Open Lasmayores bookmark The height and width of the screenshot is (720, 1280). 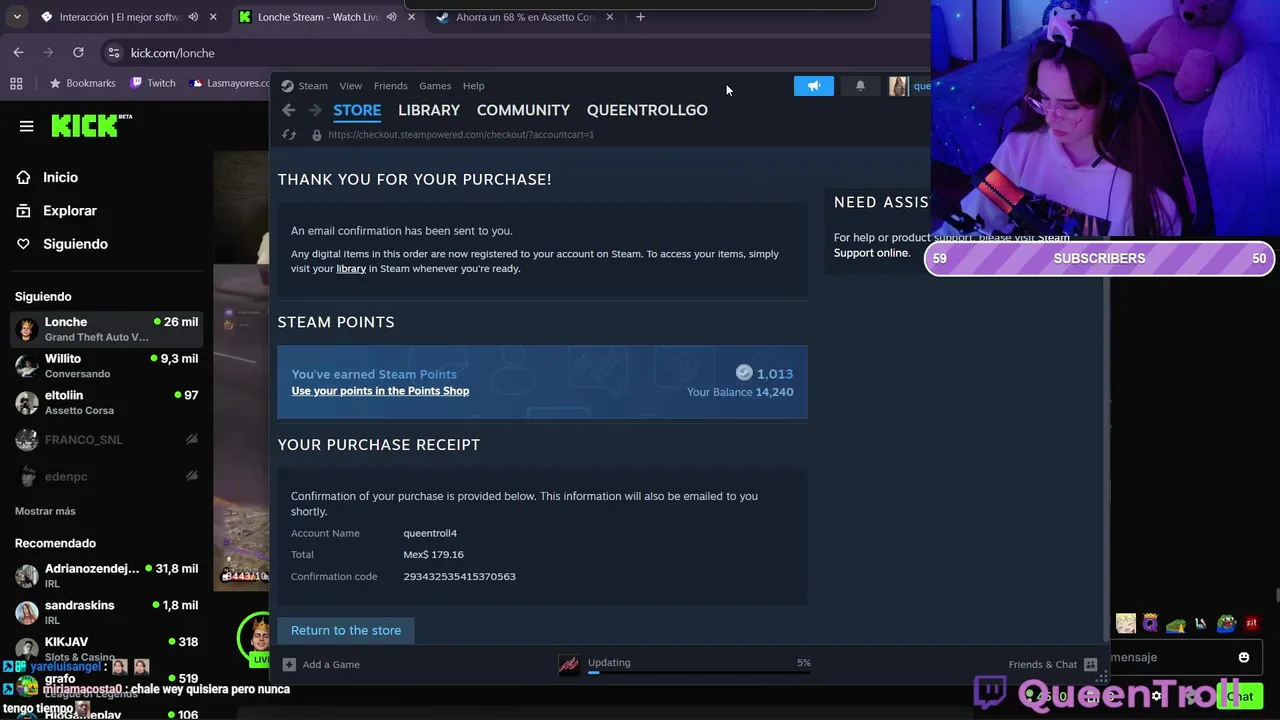point(229,83)
